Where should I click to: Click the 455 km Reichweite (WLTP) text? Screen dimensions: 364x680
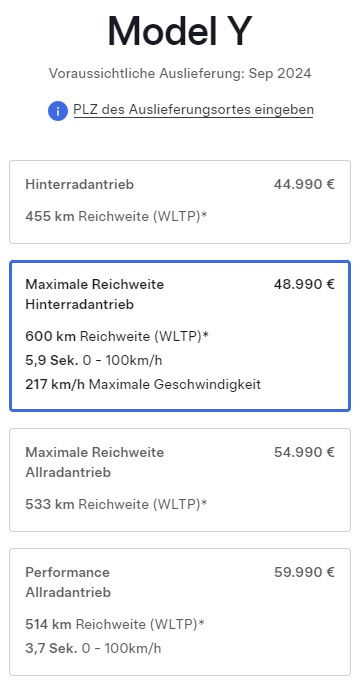(x=116, y=216)
